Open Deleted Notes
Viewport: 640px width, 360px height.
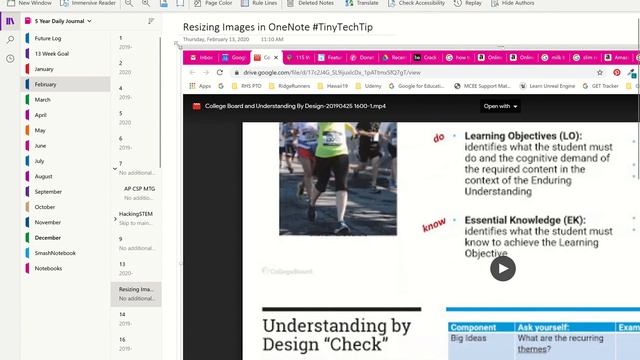[310, 3]
